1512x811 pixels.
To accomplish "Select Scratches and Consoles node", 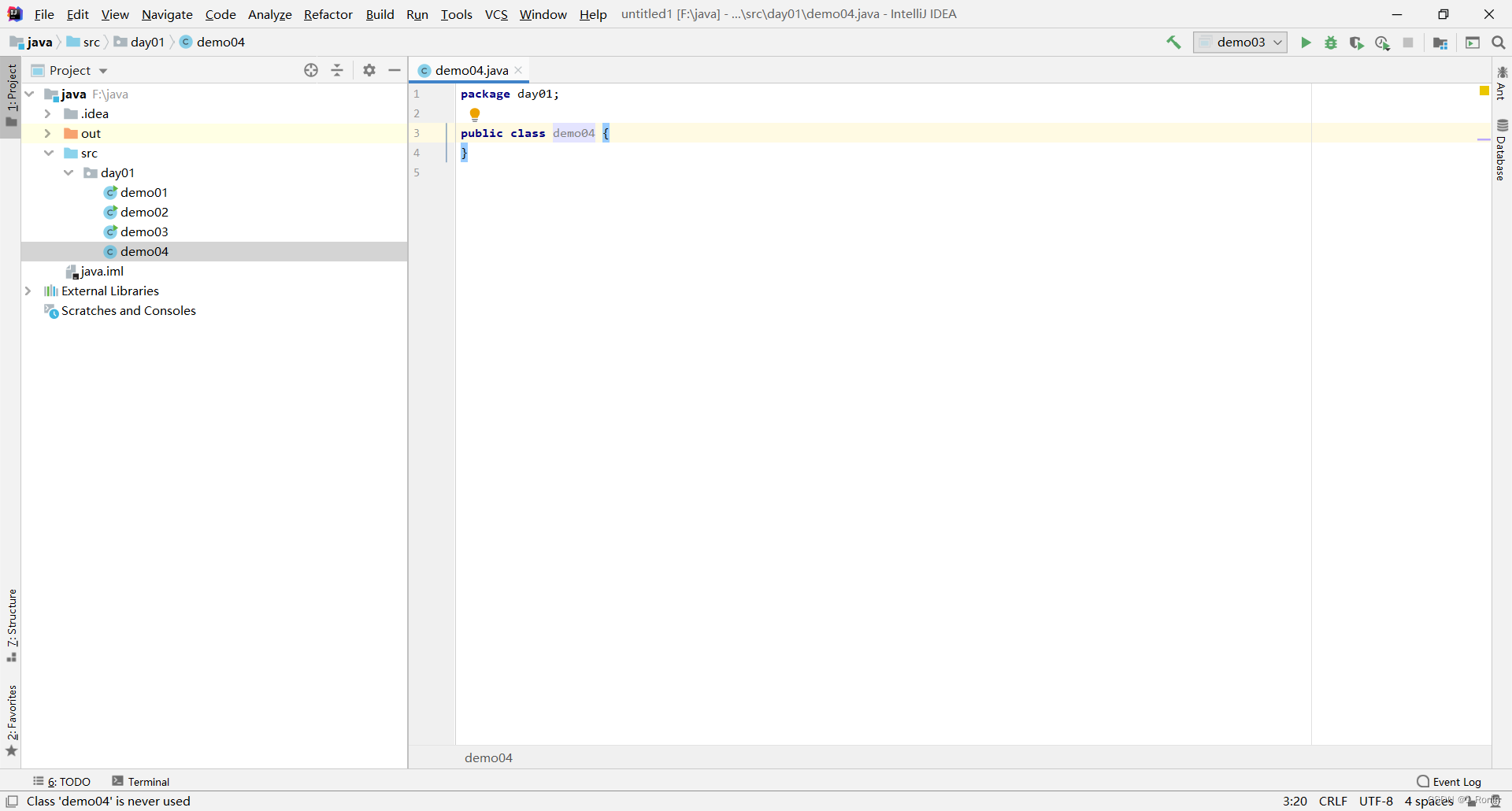I will coord(128,310).
